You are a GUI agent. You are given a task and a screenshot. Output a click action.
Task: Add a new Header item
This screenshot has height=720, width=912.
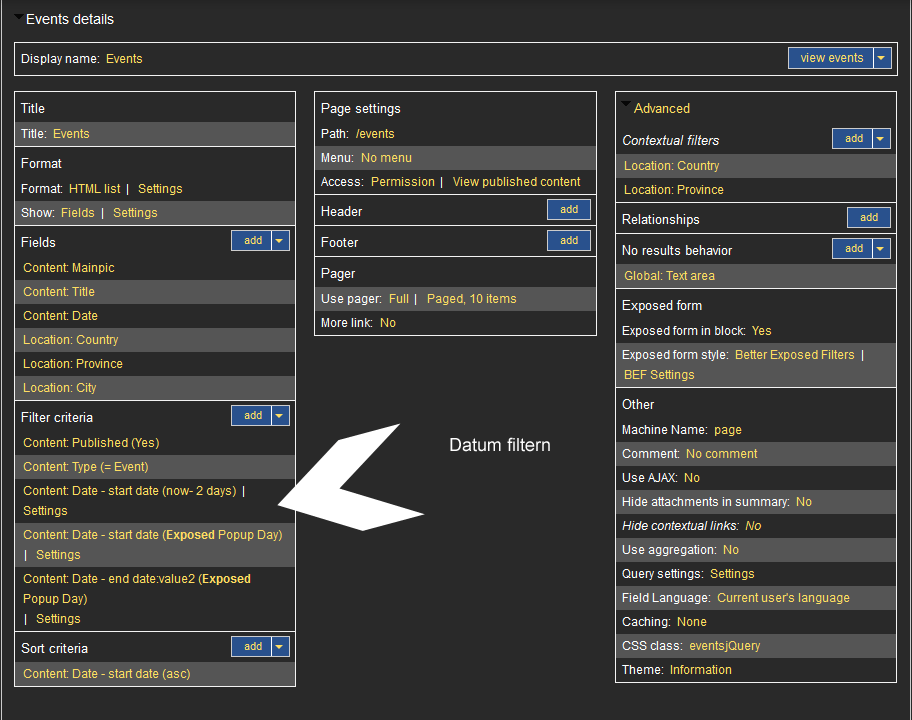pyautogui.click(x=569, y=210)
